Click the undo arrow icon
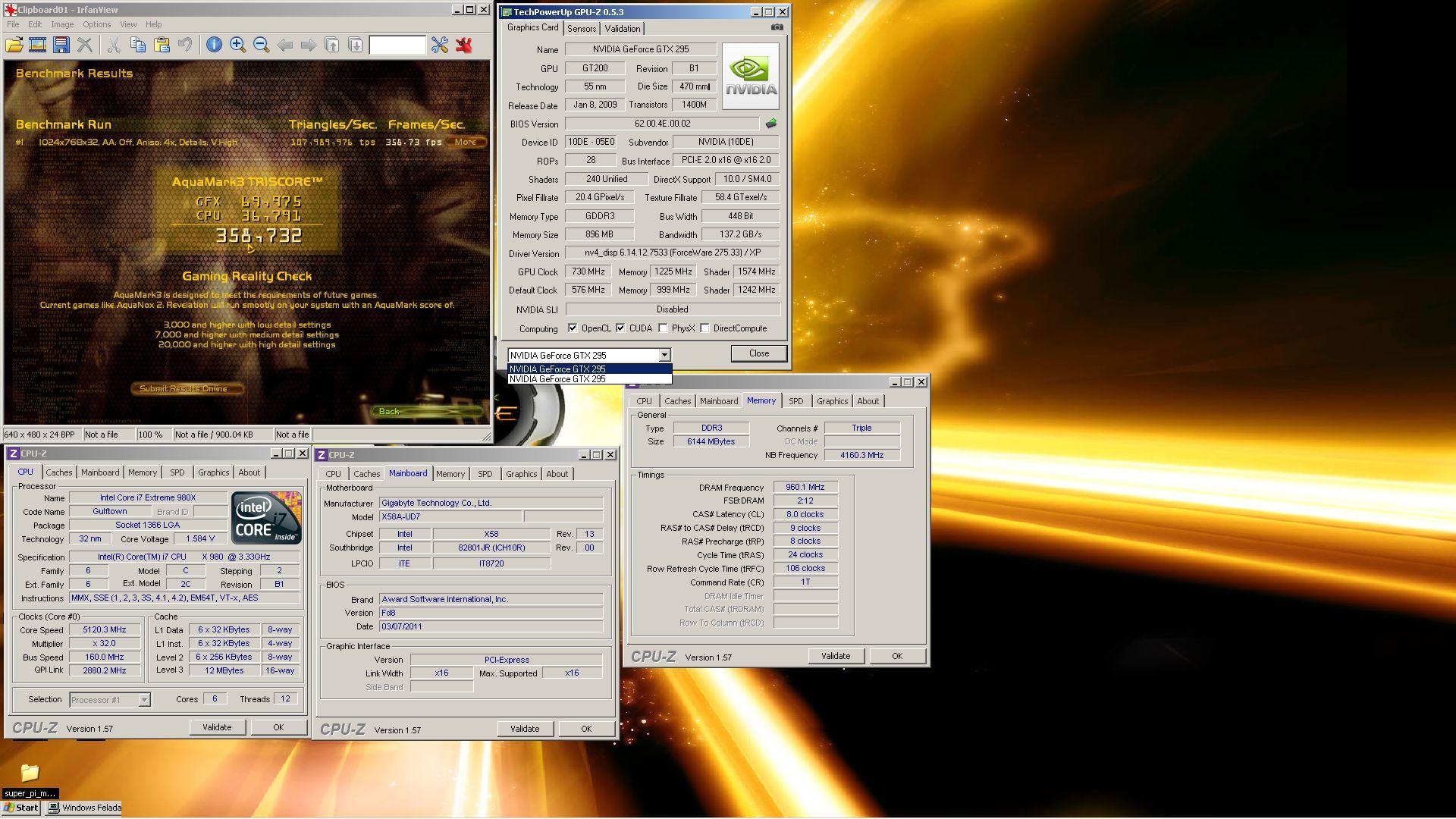The image size is (1456, 819). click(185, 45)
